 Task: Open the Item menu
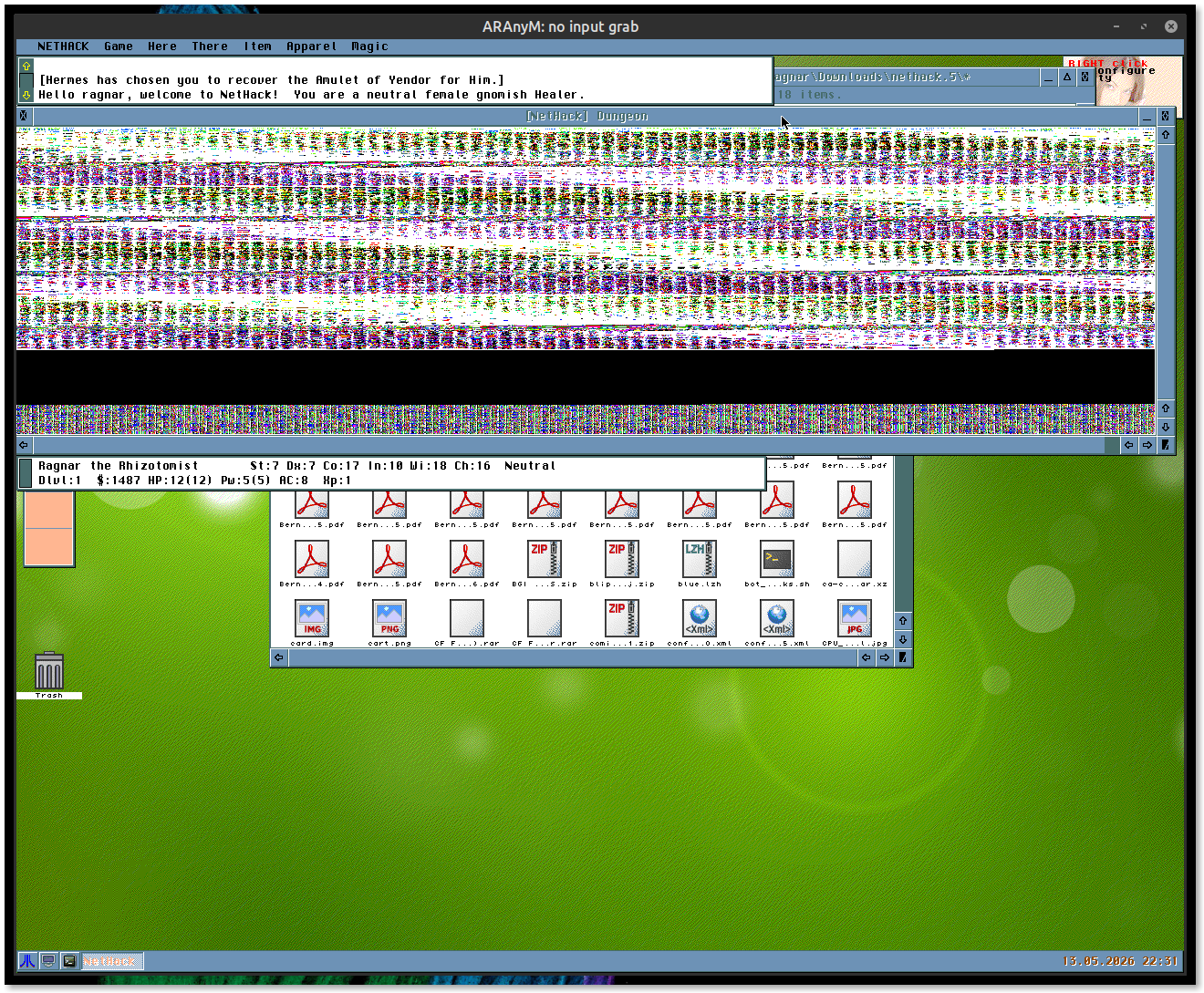tap(257, 47)
